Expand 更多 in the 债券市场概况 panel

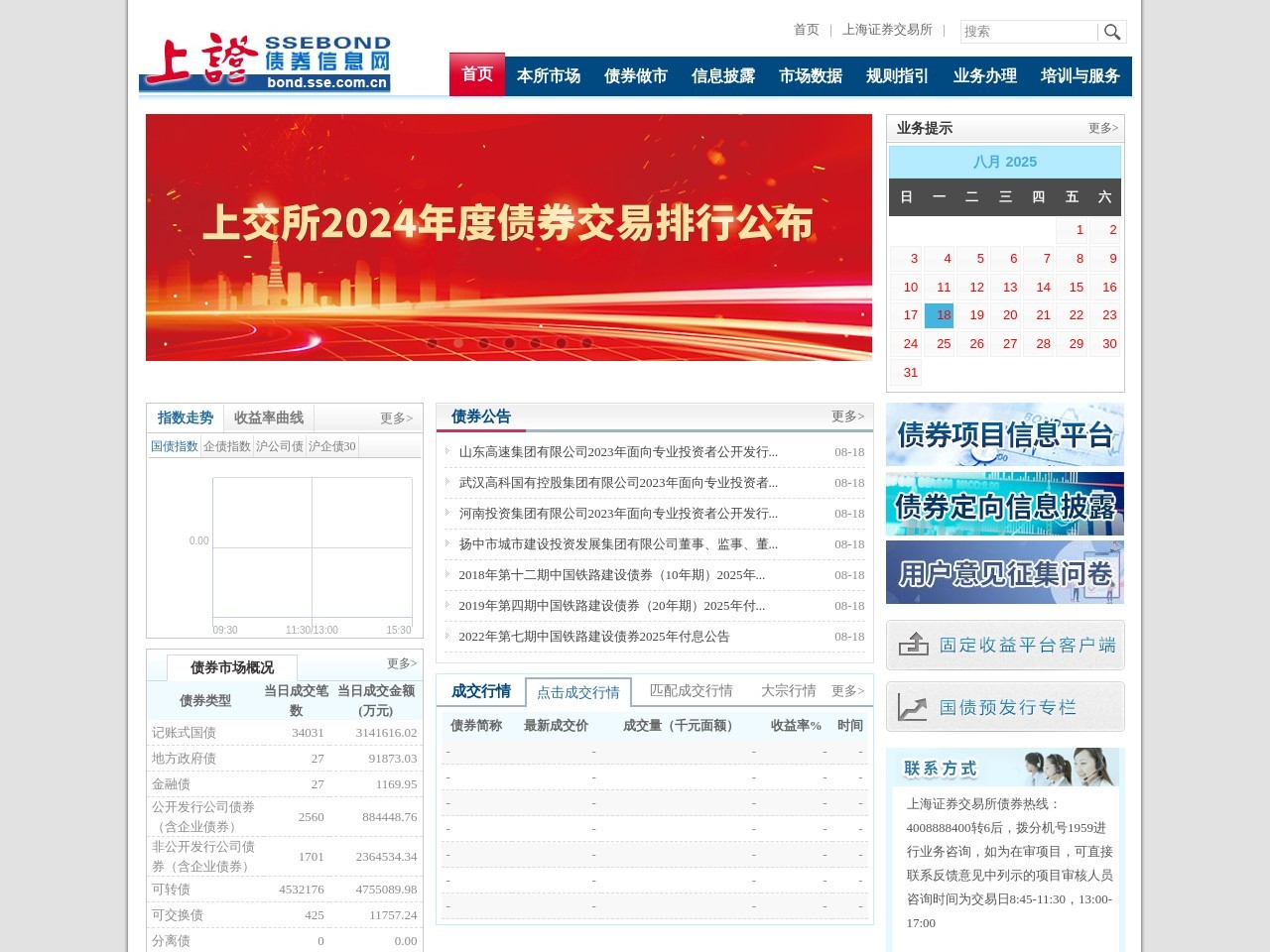(401, 663)
